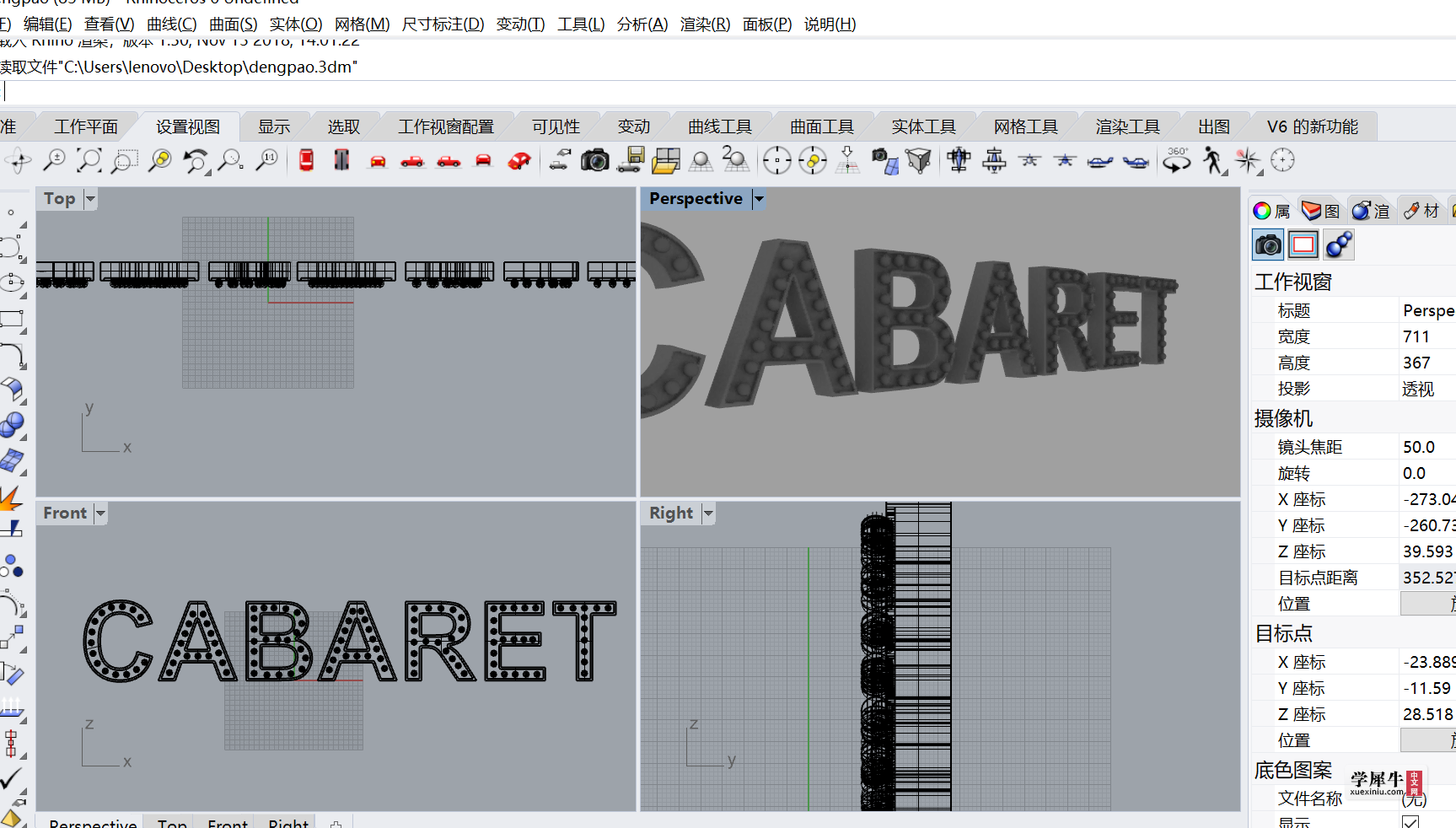Image resolution: width=1456 pixels, height=828 pixels.
Task: Edit the 镜头焦距 value 50.0
Action: pos(1426,447)
